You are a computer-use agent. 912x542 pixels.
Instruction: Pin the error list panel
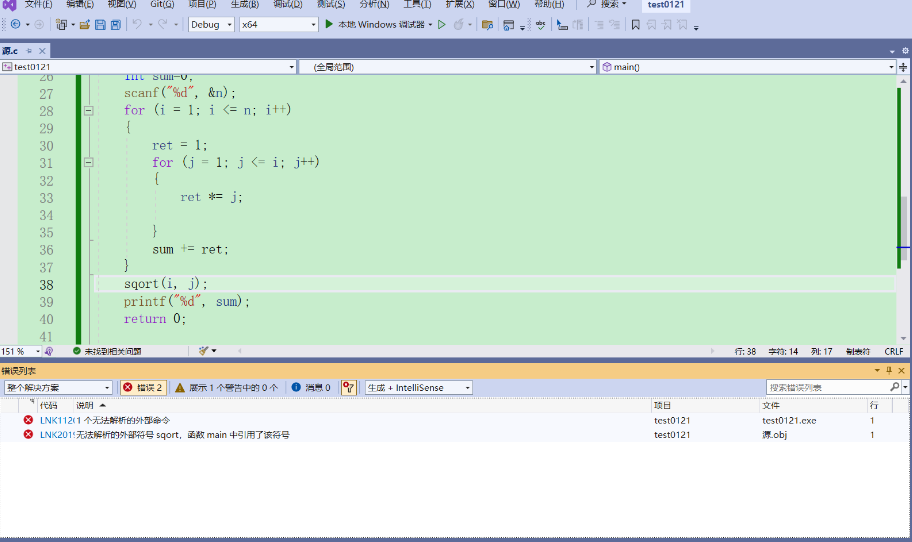click(889, 370)
